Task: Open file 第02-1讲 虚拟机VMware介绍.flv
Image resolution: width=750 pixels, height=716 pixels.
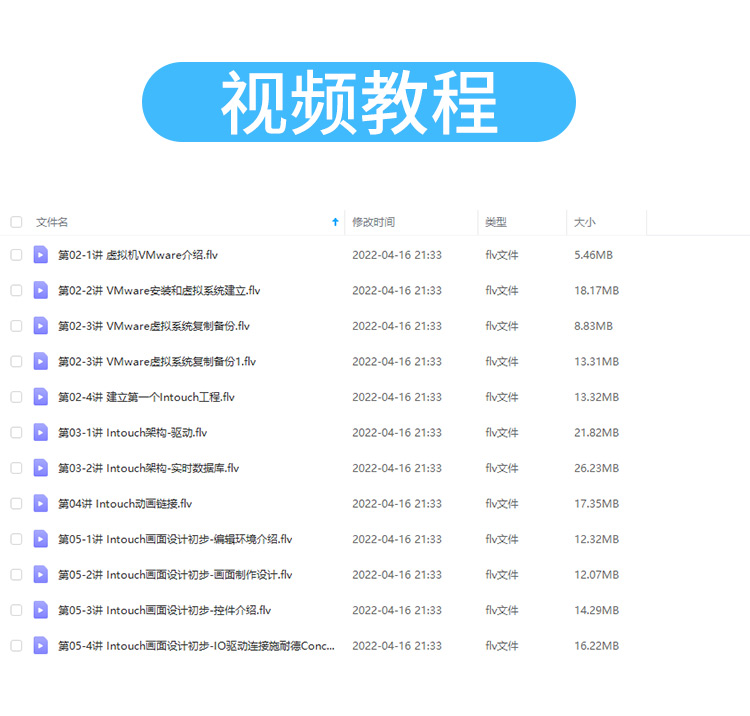Action: [138, 255]
